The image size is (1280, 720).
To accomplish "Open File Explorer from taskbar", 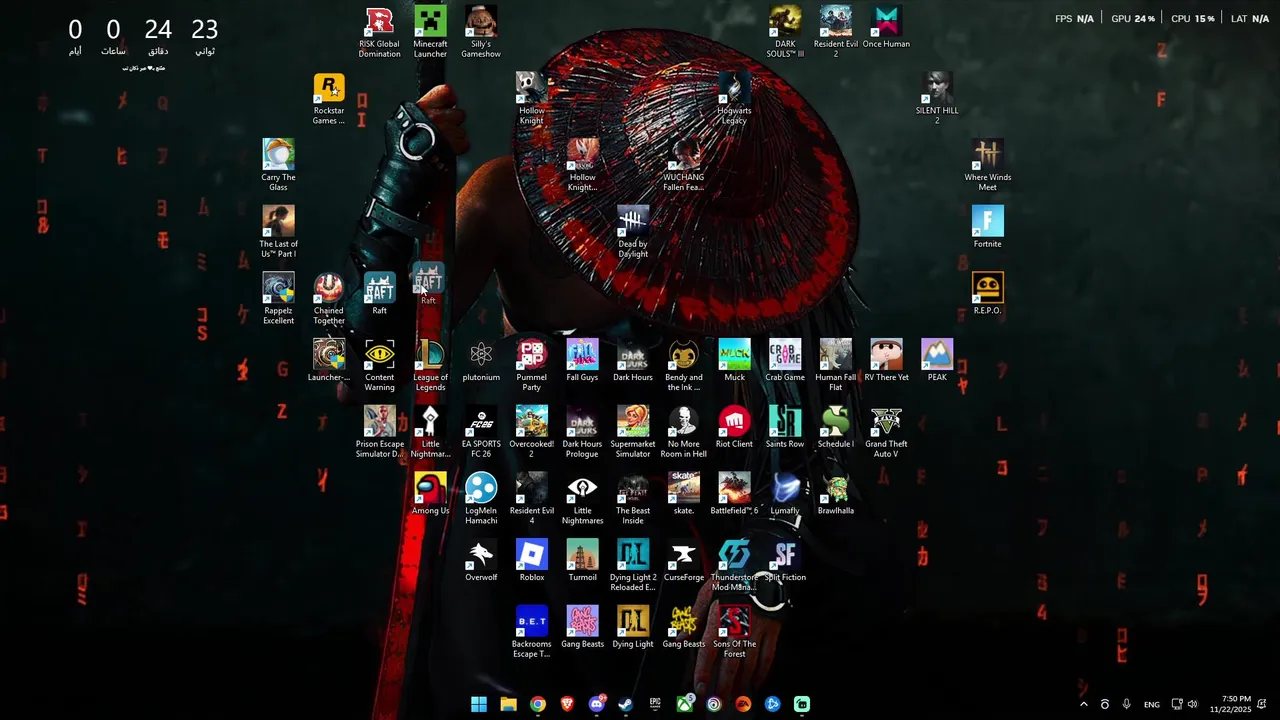I will (508, 704).
